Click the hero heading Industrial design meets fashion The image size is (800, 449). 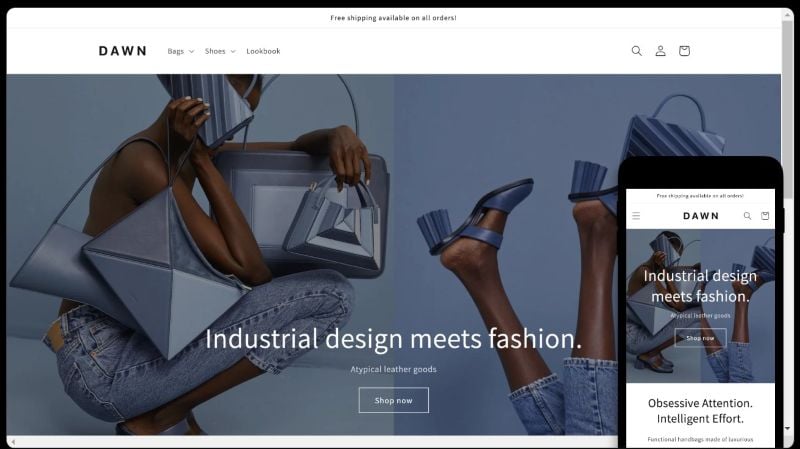[393, 339]
